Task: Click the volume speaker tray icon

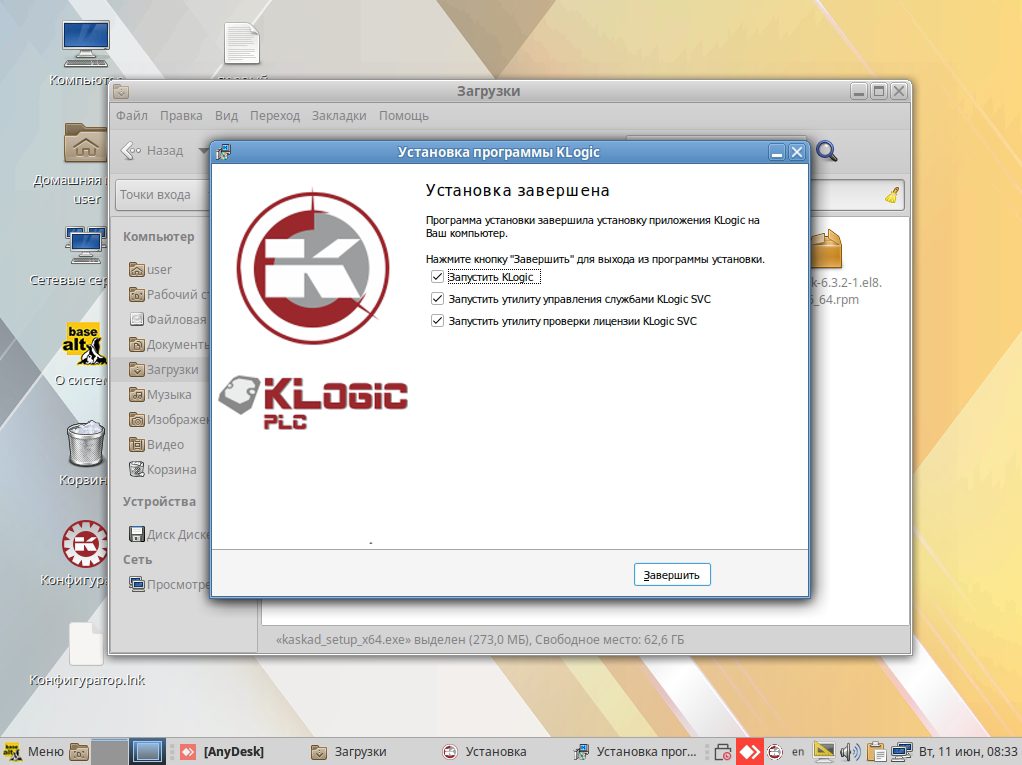Action: click(850, 751)
